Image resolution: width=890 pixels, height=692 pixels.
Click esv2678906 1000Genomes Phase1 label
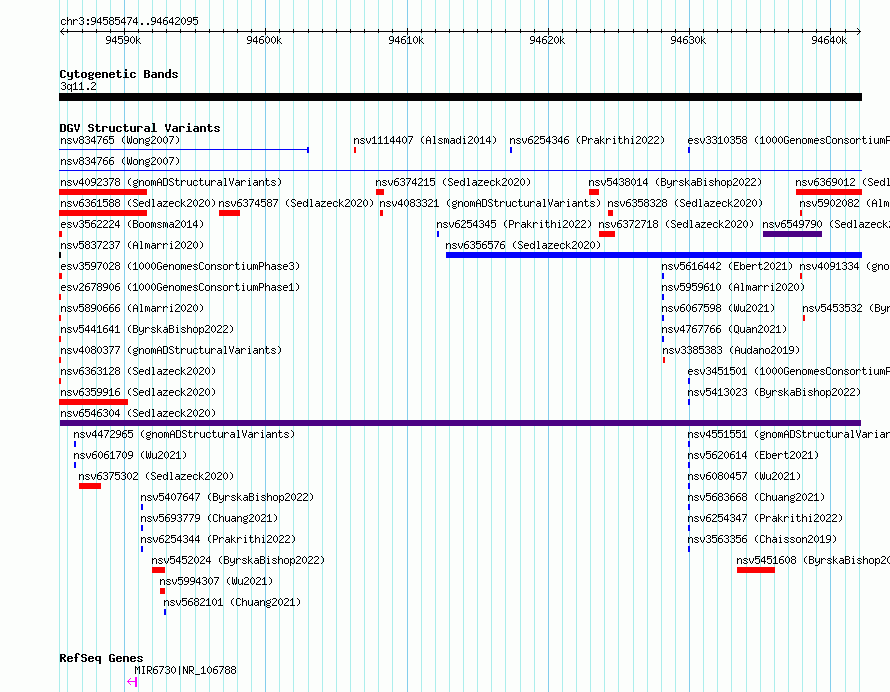180,287
